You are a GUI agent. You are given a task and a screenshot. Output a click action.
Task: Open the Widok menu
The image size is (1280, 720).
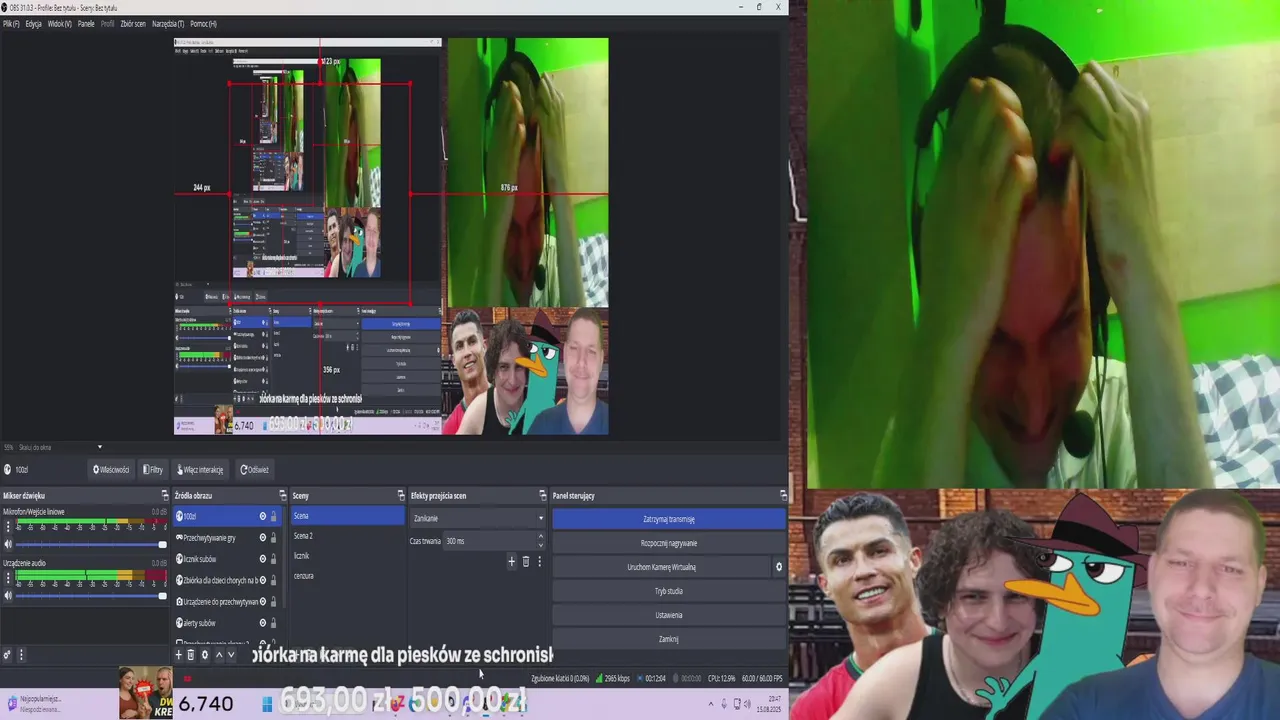point(60,24)
